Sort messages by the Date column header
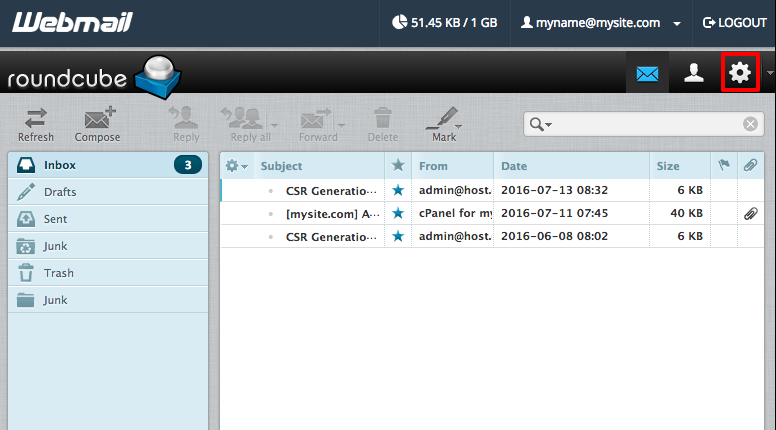This screenshot has width=776, height=430. click(x=514, y=166)
